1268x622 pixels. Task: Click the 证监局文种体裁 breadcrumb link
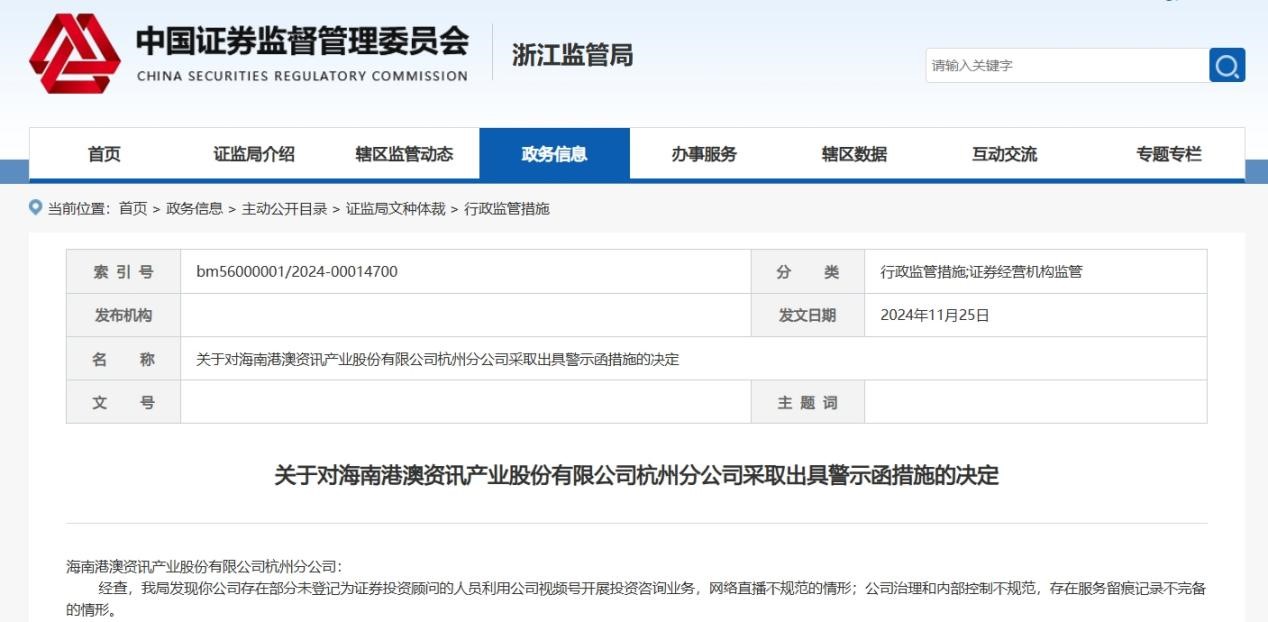click(395, 208)
